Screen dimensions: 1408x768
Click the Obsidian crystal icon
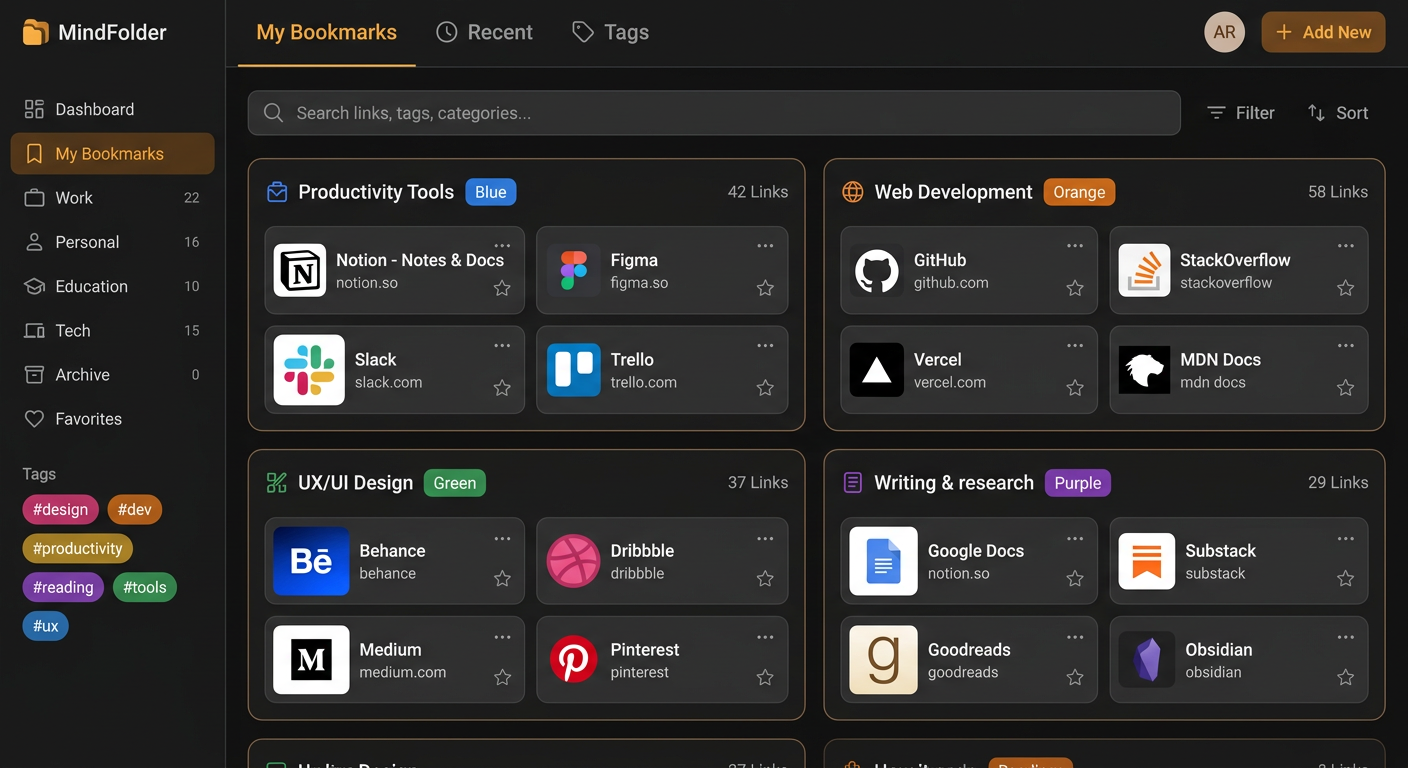pos(1146,660)
